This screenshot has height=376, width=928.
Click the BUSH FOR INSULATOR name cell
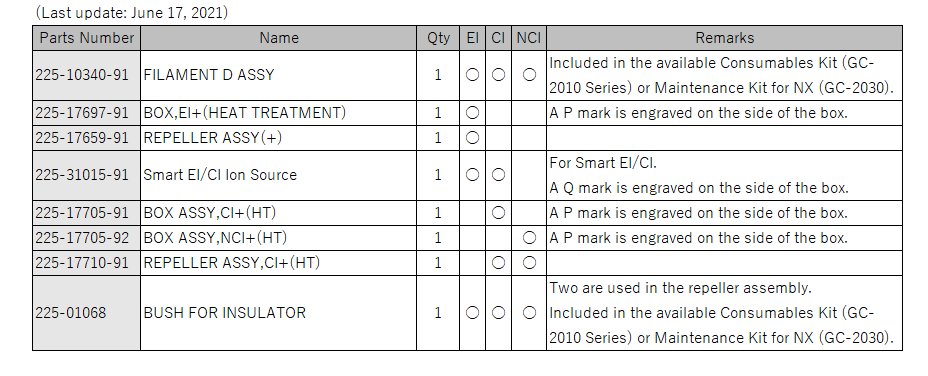(x=279, y=313)
